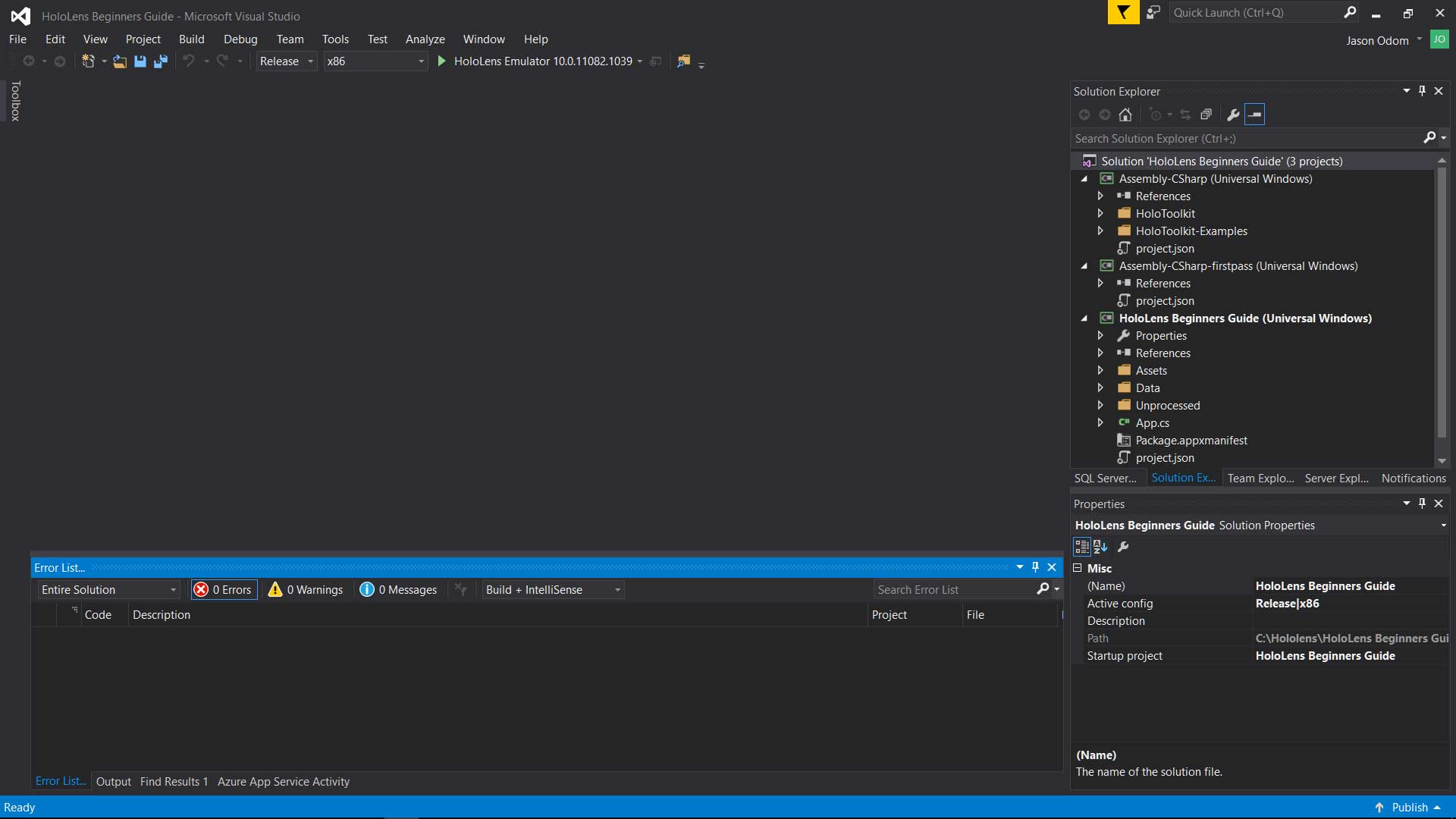Viewport: 1456px width, 819px height.
Task: Click the Solution Explorer Back arrow icon
Action: point(1084,115)
